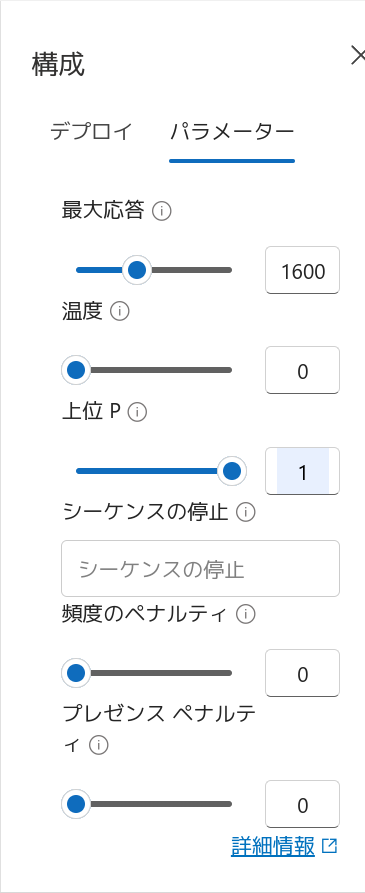Click the シーケンスの停止 text field
This screenshot has width=365, height=893.
coord(200,568)
